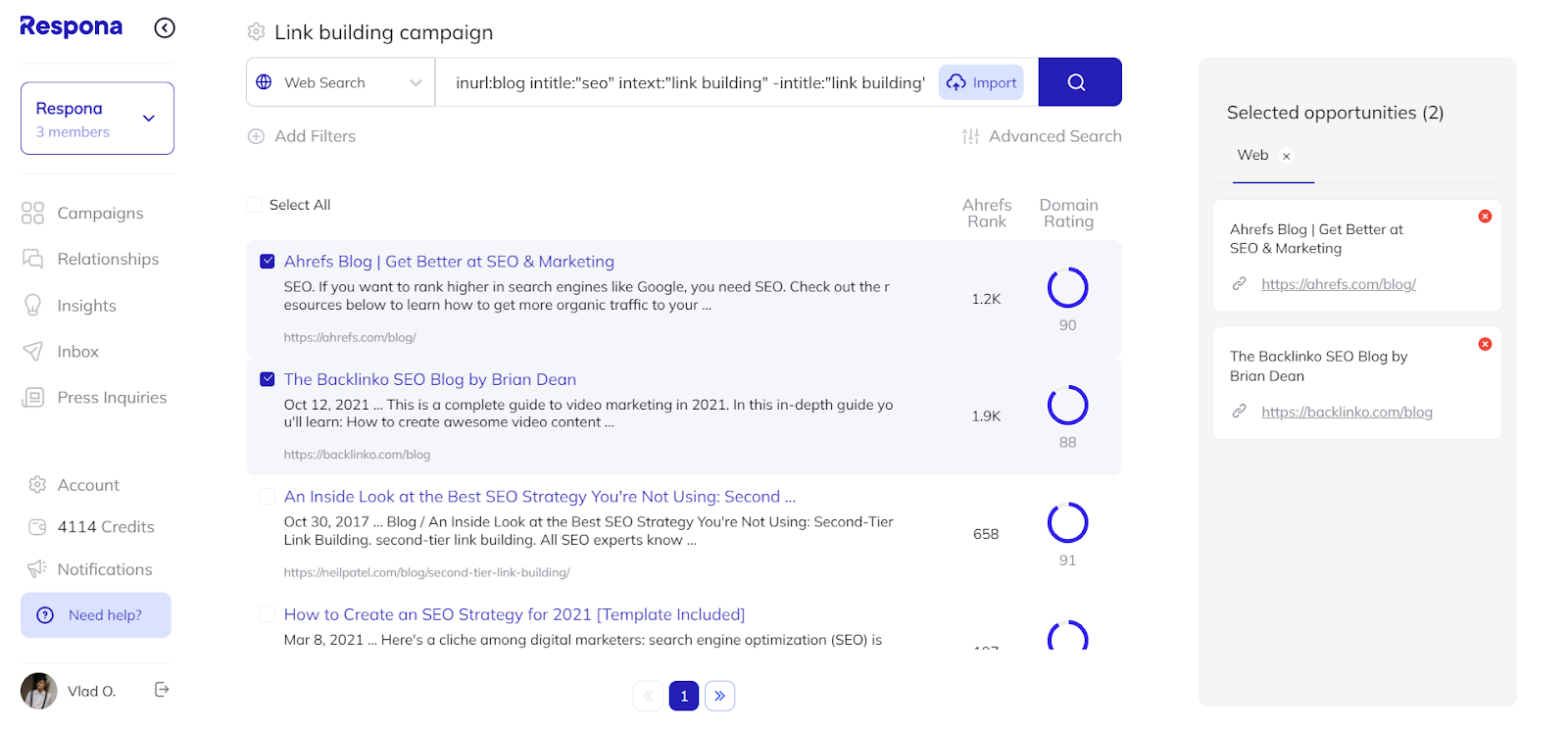Log out using the exit icon
The image size is (1568, 729).
162,690
